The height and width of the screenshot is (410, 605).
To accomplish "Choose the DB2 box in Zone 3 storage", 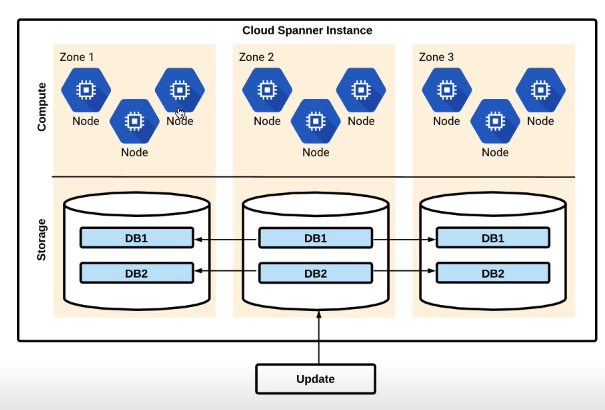I will 493,273.
